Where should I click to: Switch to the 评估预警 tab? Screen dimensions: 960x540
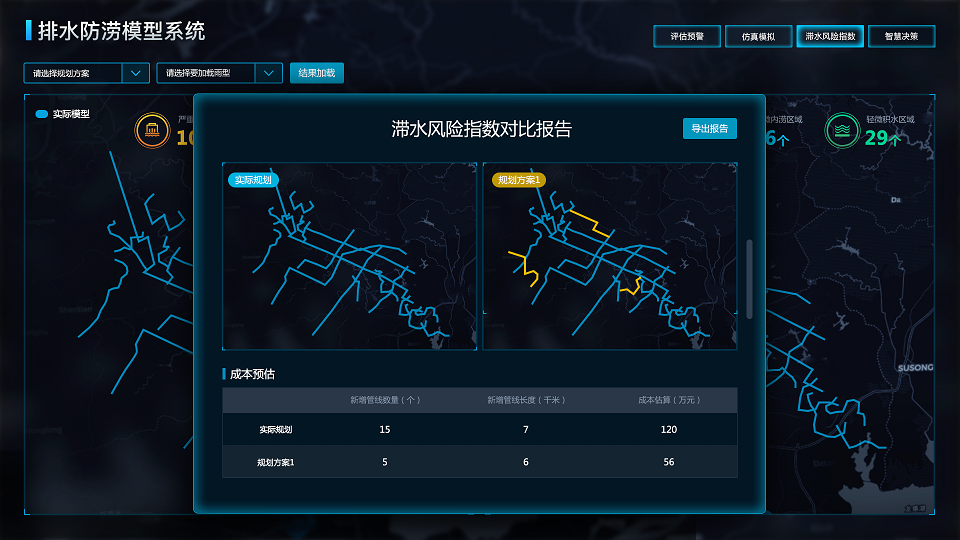point(686,36)
